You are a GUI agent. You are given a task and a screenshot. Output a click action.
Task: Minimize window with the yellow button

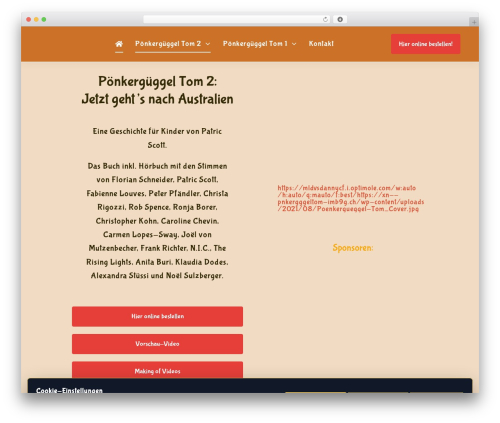pyautogui.click(x=36, y=19)
